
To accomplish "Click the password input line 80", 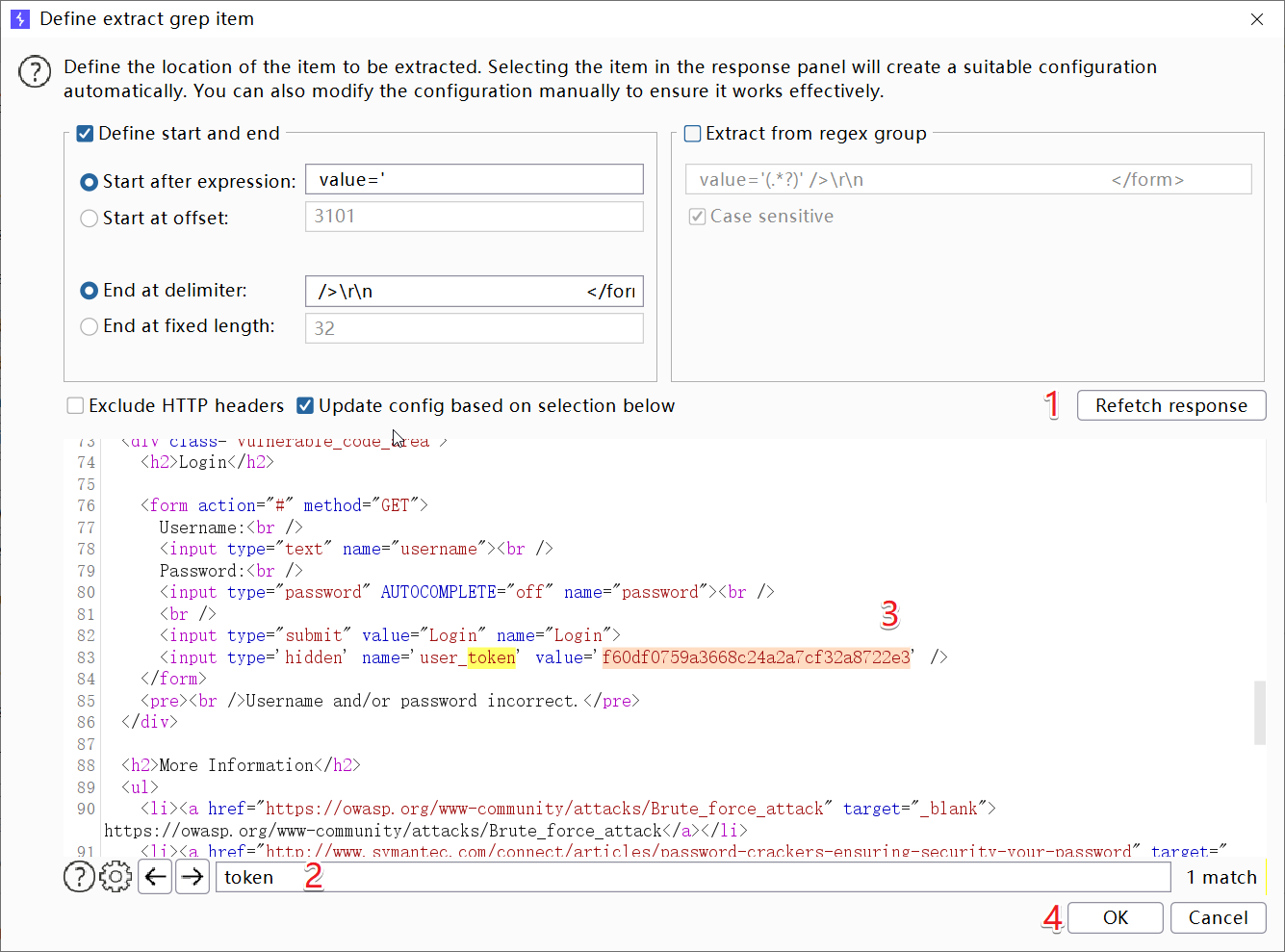I will tap(467, 592).
